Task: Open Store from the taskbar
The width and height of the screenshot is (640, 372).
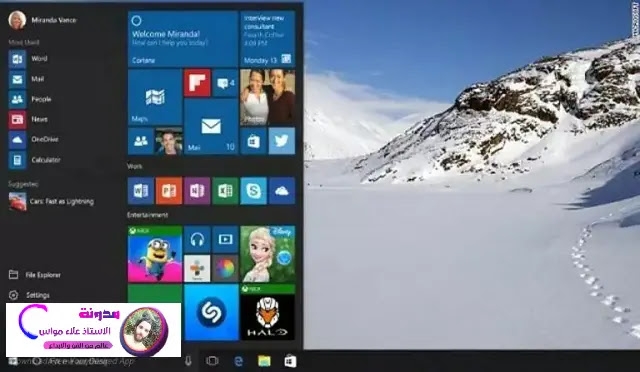Action: tap(290, 361)
